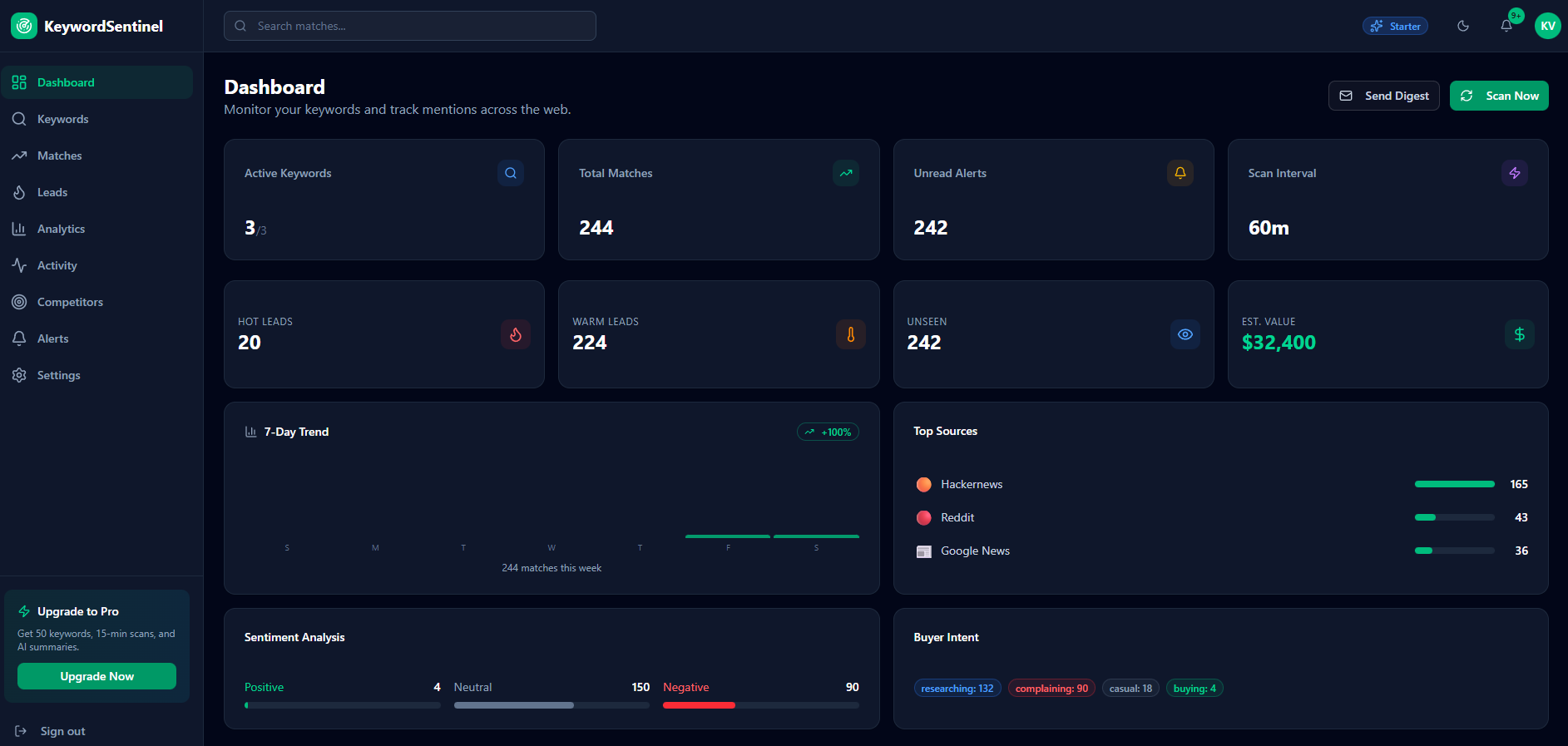Image resolution: width=1568 pixels, height=746 pixels.
Task: Click the Hackernews count 165
Action: (1519, 484)
